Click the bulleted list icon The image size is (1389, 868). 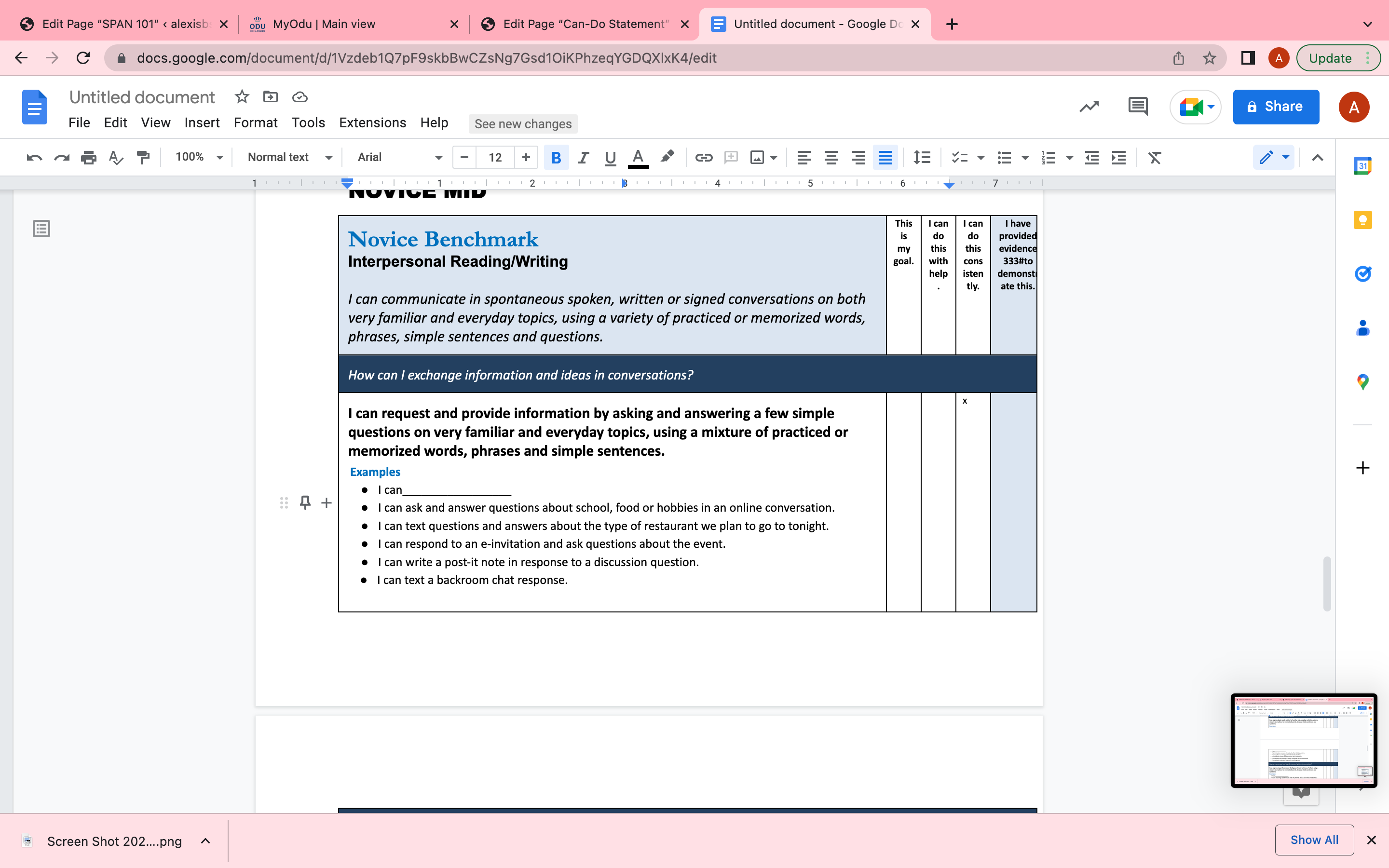[1005, 157]
